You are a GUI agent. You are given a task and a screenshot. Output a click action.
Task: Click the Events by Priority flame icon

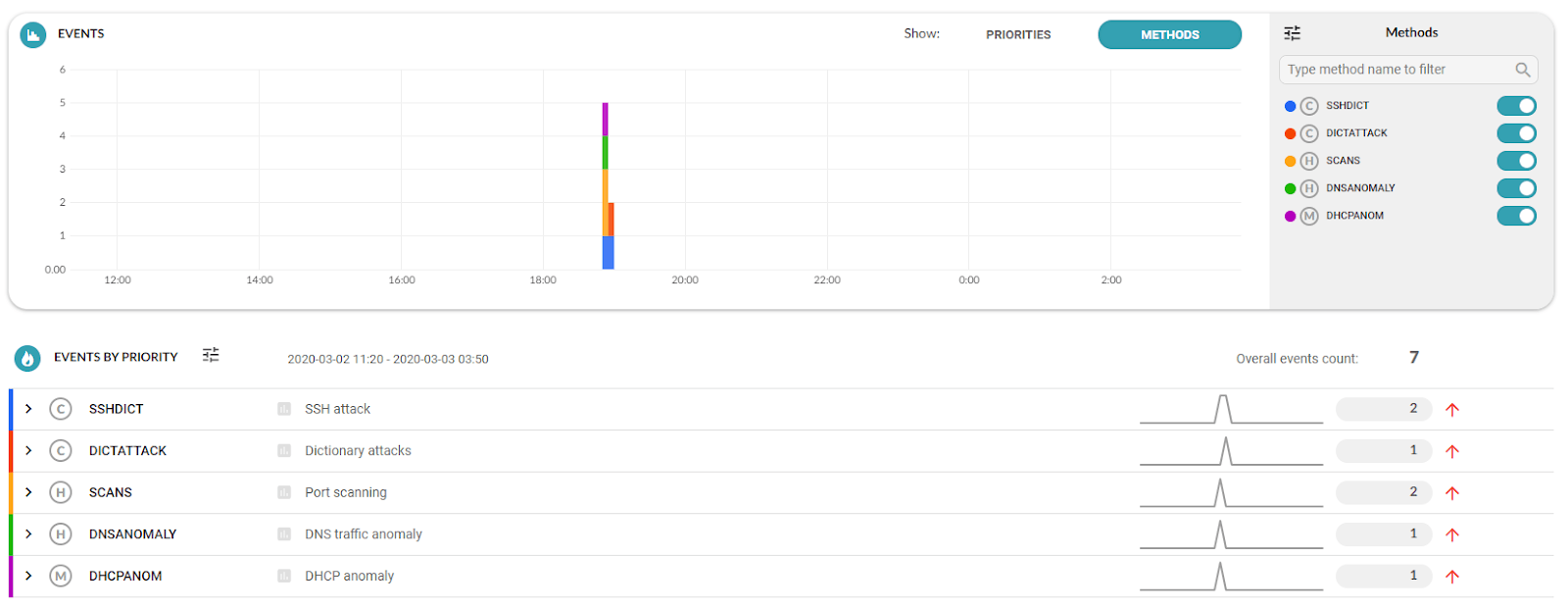(27, 359)
